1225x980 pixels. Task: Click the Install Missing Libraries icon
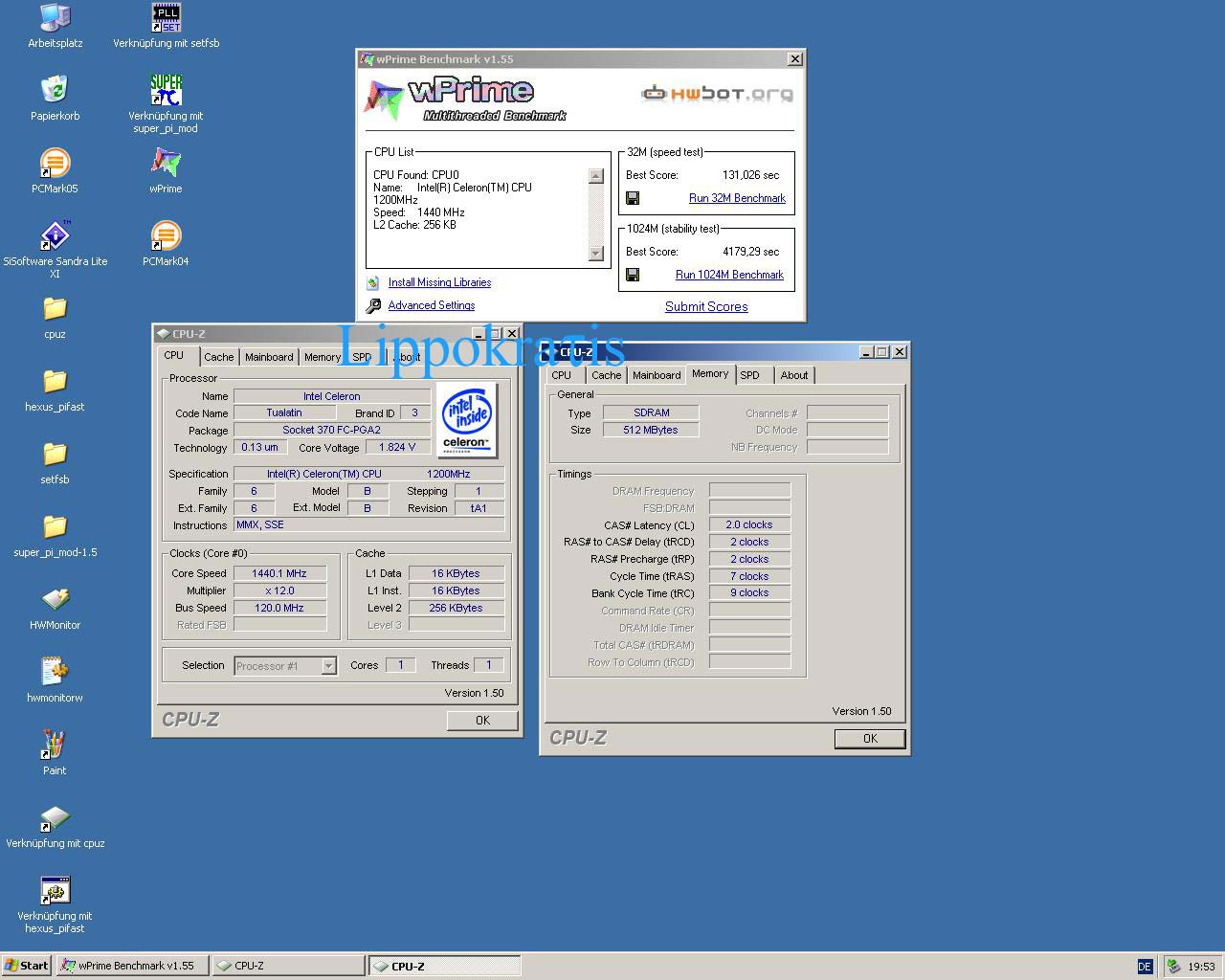tap(373, 283)
